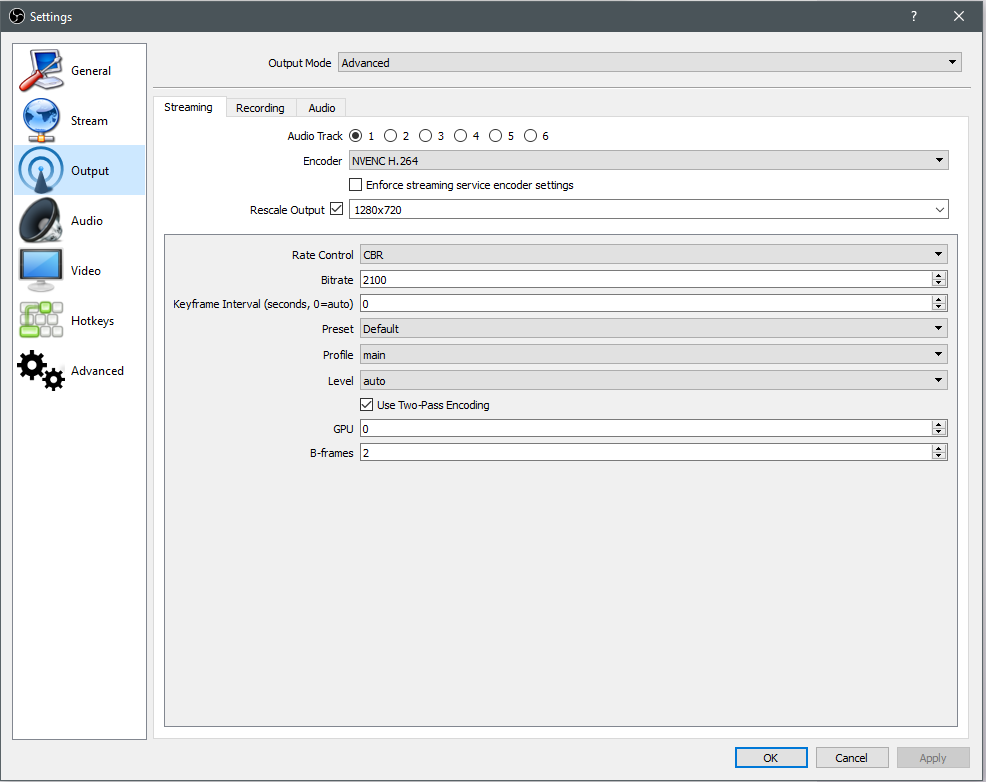Confirm settings with OK button
This screenshot has height=782, width=986.
[x=771, y=757]
